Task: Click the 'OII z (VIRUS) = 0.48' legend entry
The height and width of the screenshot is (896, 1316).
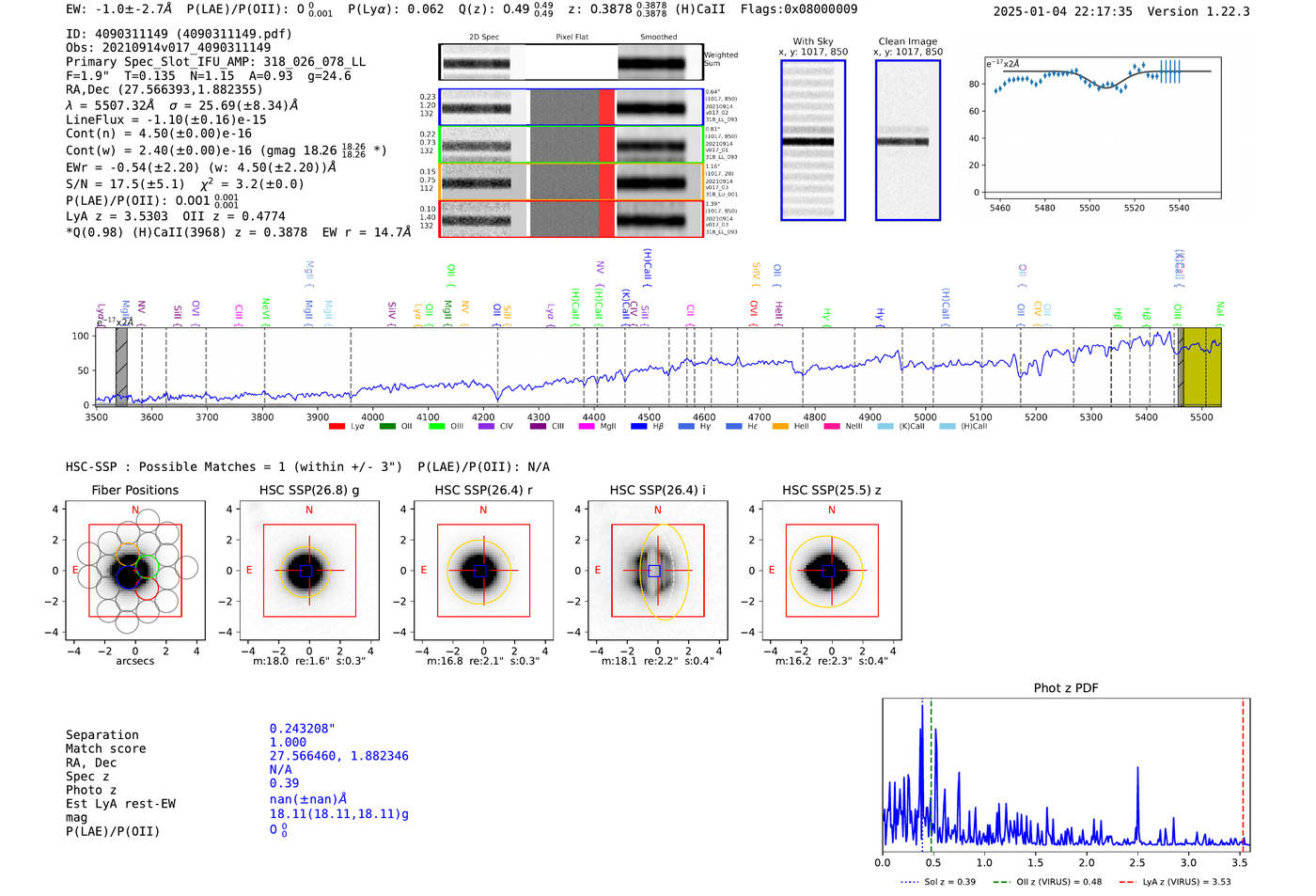Action: [x=1047, y=882]
